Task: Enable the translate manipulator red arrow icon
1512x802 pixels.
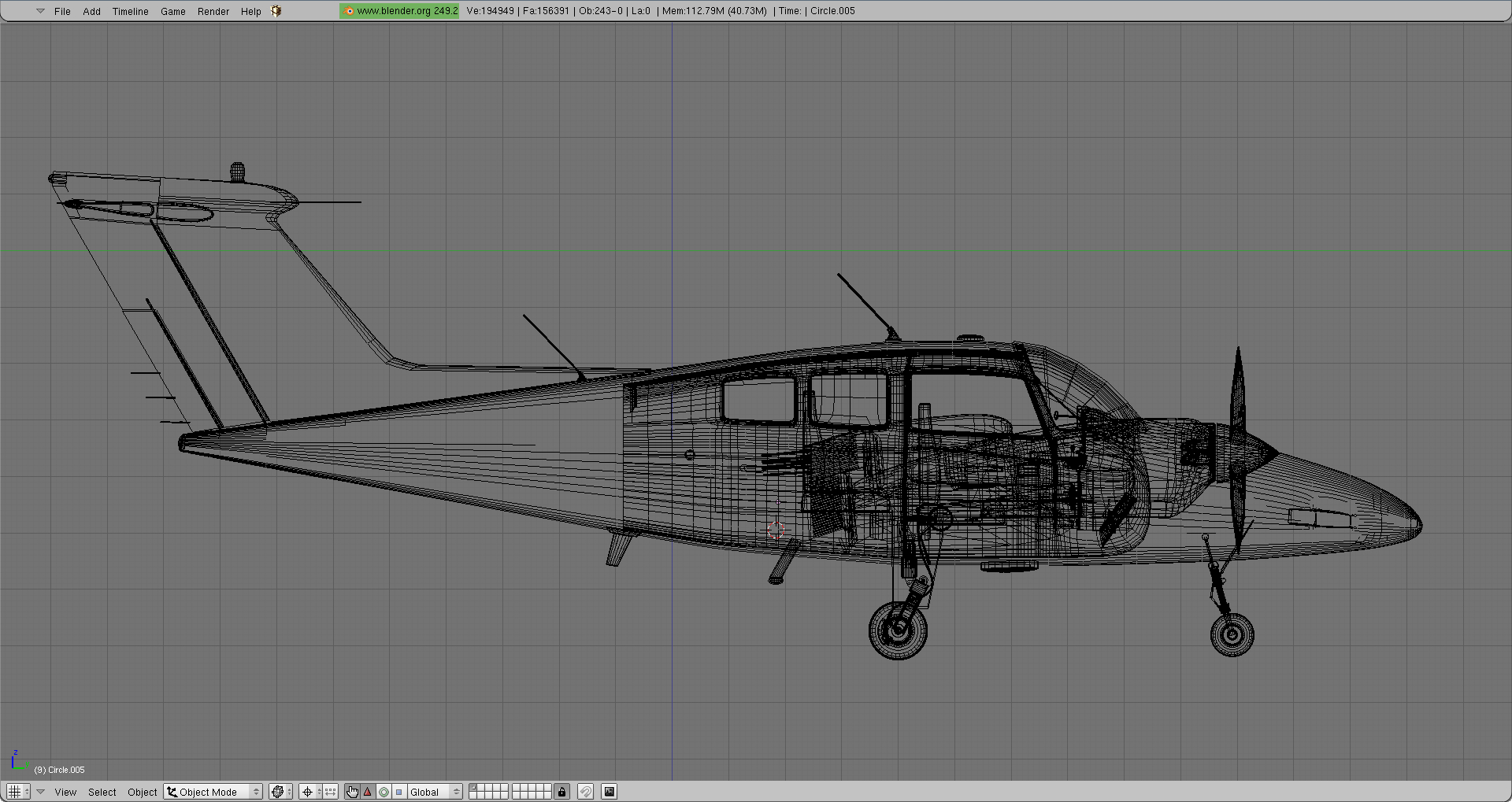Action: 367,791
